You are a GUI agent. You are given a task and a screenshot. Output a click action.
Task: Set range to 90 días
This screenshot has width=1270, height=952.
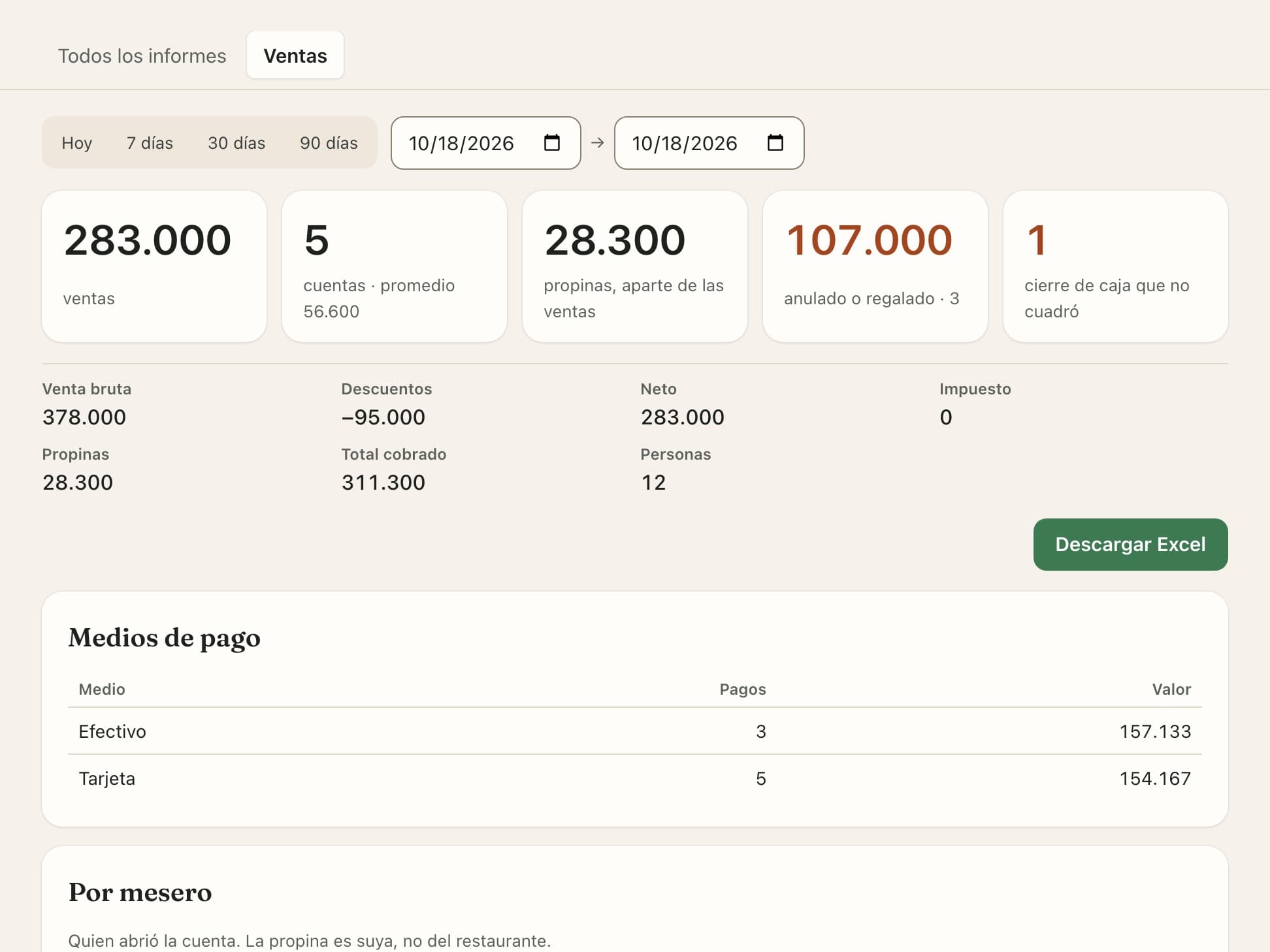[329, 143]
